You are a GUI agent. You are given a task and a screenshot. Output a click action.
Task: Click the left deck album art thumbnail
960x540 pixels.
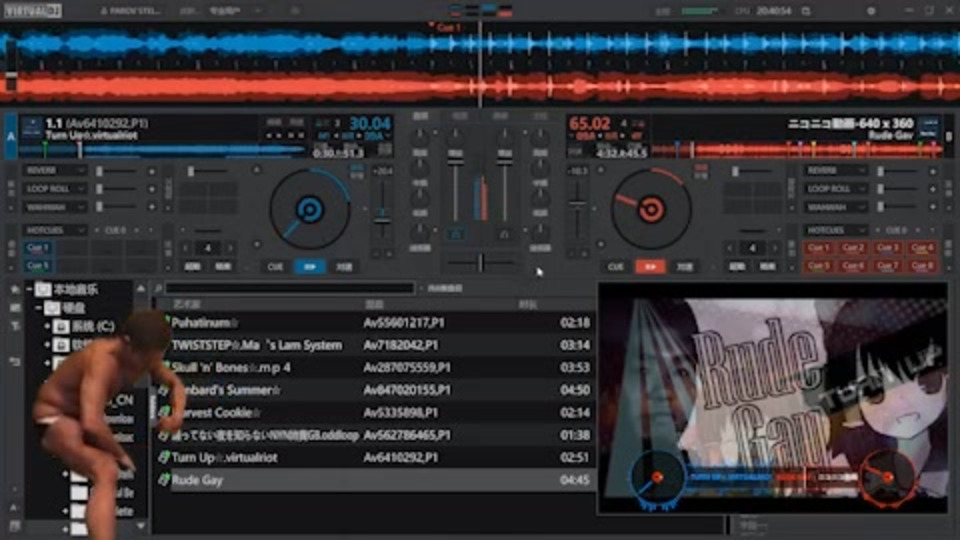pos(31,127)
